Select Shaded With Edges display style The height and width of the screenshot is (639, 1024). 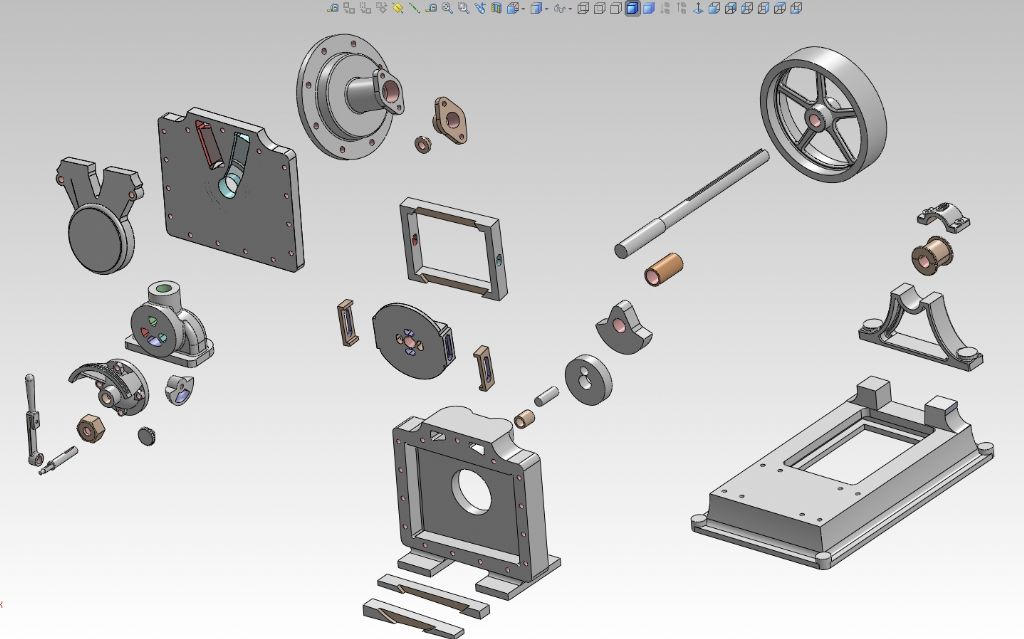pos(632,8)
